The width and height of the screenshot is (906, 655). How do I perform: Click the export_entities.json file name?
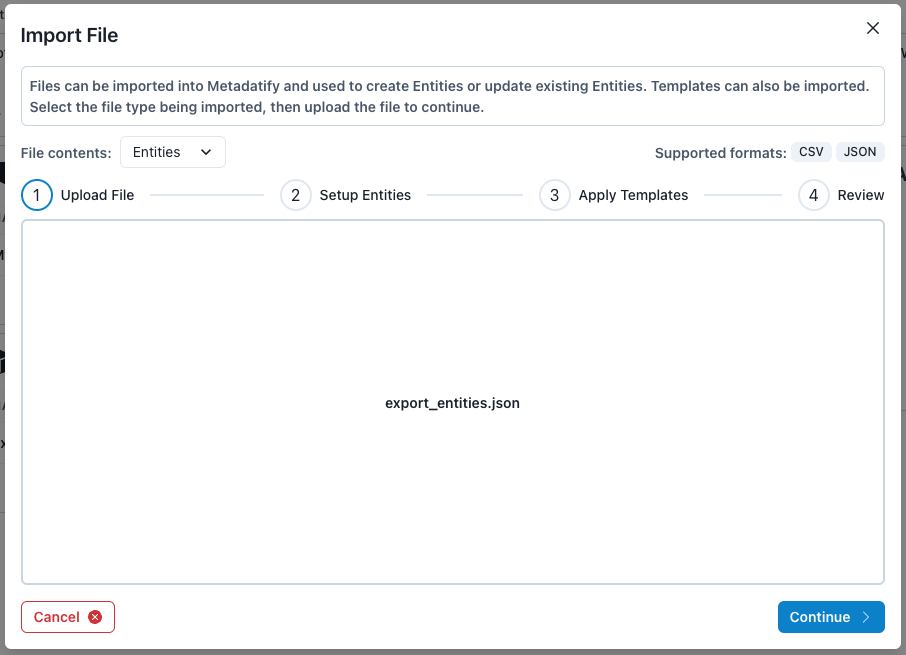452,403
